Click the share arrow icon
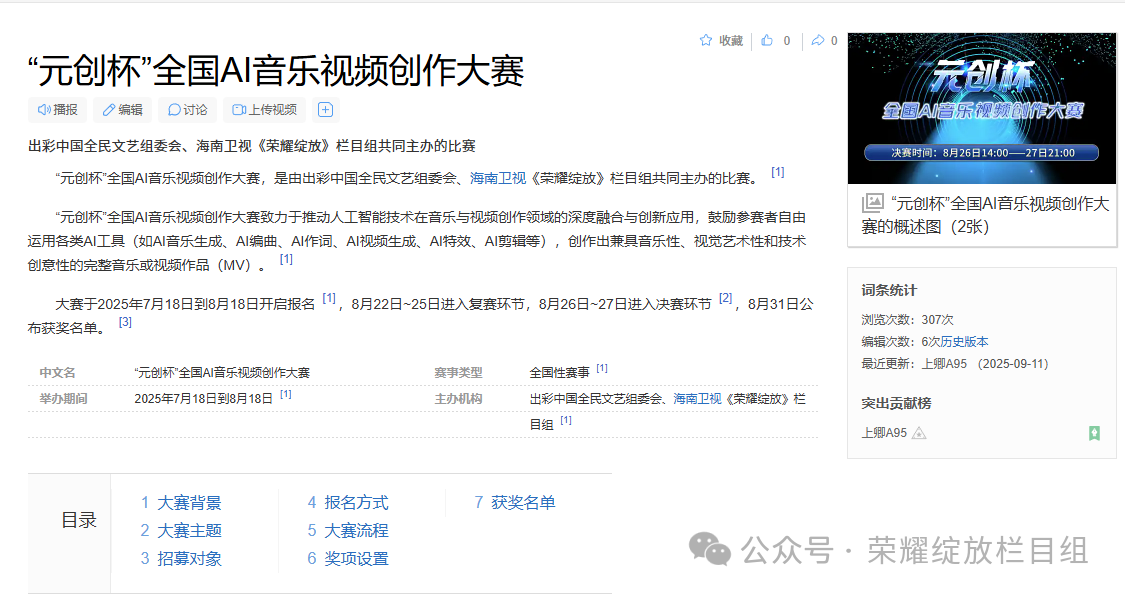This screenshot has width=1125, height=595. click(x=817, y=41)
